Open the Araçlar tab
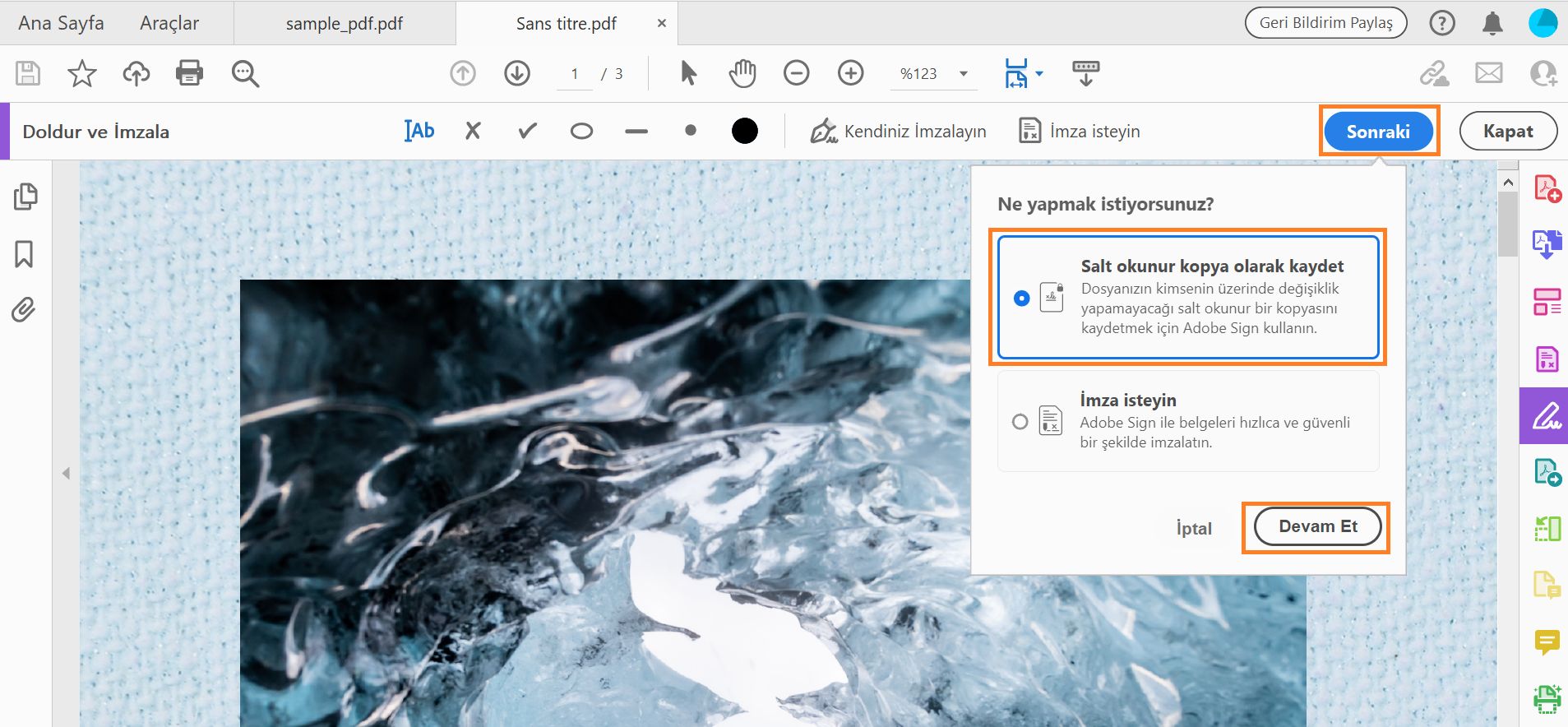The image size is (1568, 727). pyautogui.click(x=169, y=23)
